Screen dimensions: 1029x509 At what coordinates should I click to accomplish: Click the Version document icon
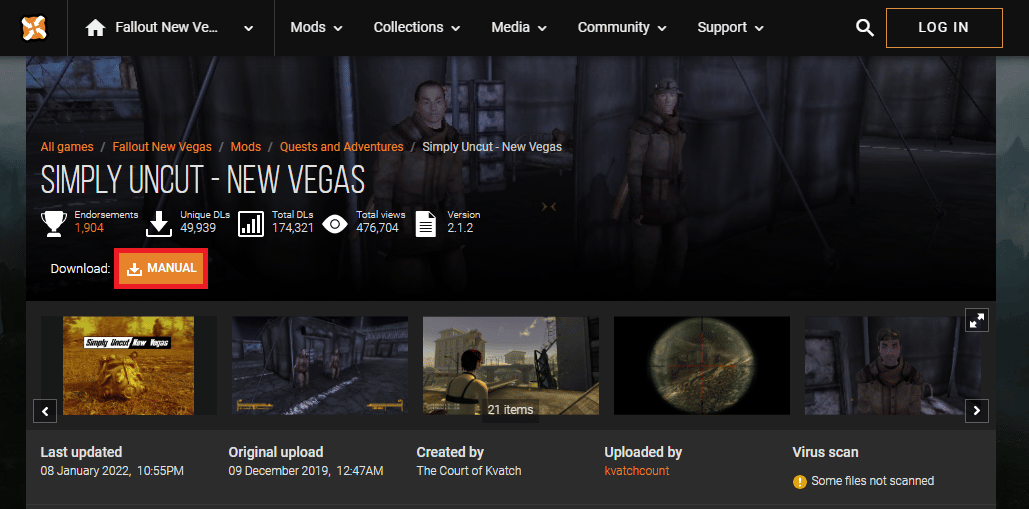point(427,224)
